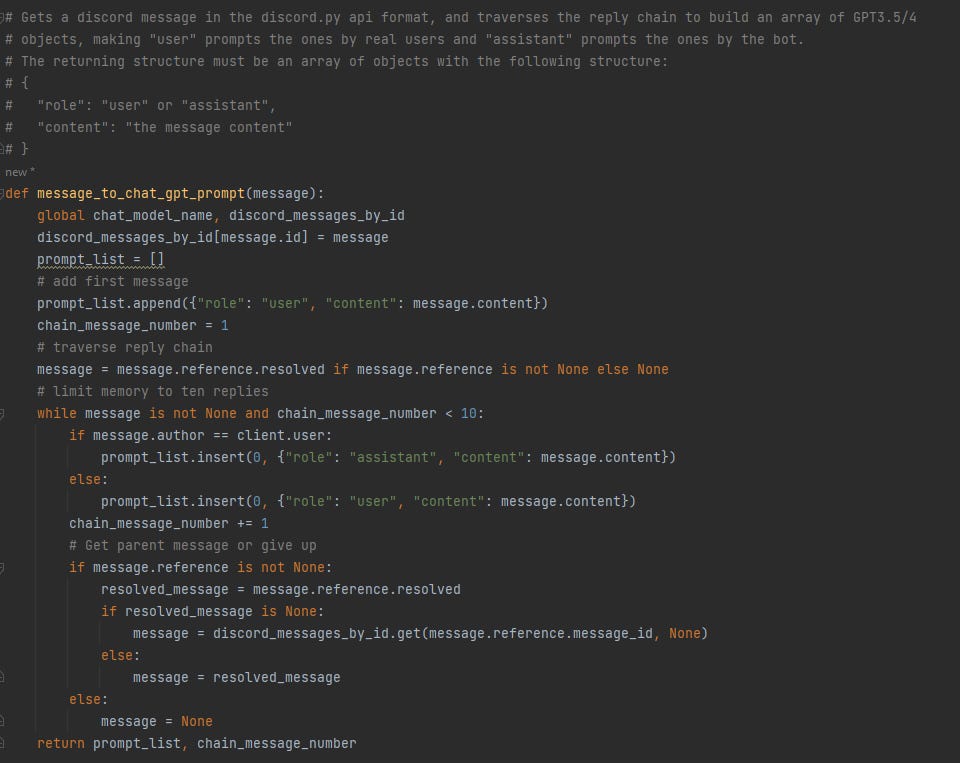
Task: Click 'discord_messages_by_id.get' call
Action: (317, 633)
